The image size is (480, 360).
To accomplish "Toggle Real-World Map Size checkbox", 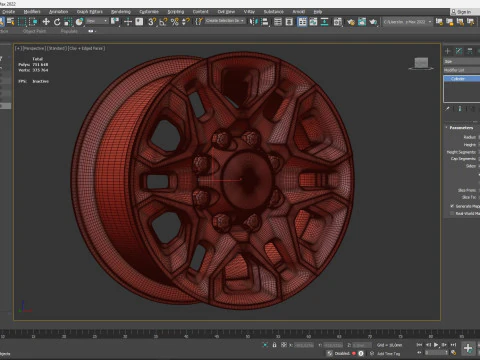I will click(x=452, y=213).
